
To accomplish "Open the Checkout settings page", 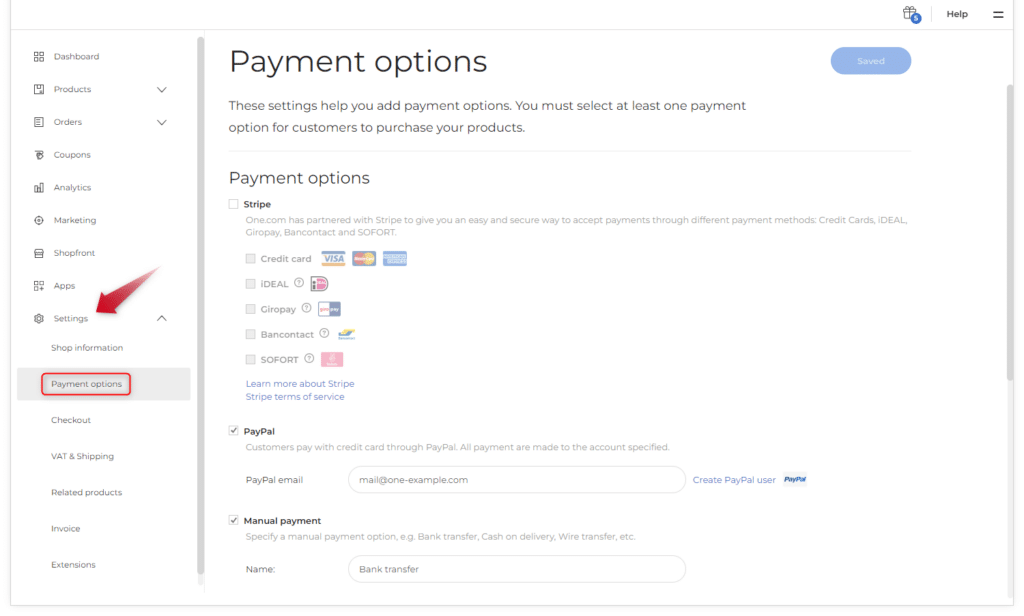I will [71, 420].
